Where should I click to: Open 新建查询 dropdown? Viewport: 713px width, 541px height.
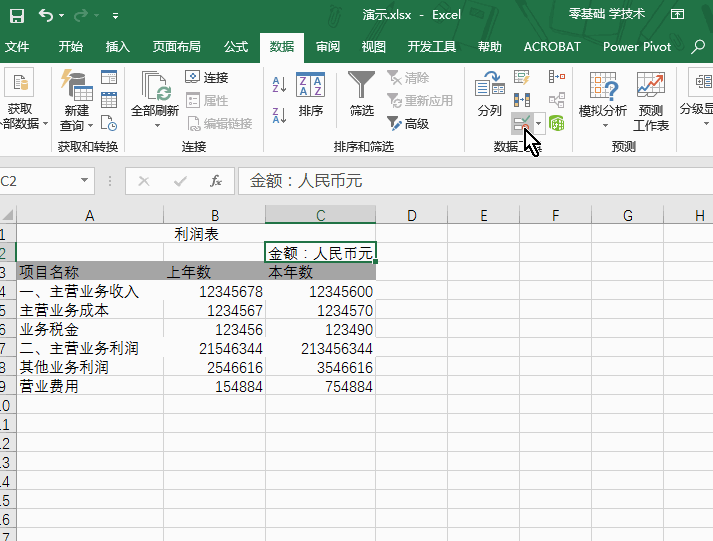[76, 99]
